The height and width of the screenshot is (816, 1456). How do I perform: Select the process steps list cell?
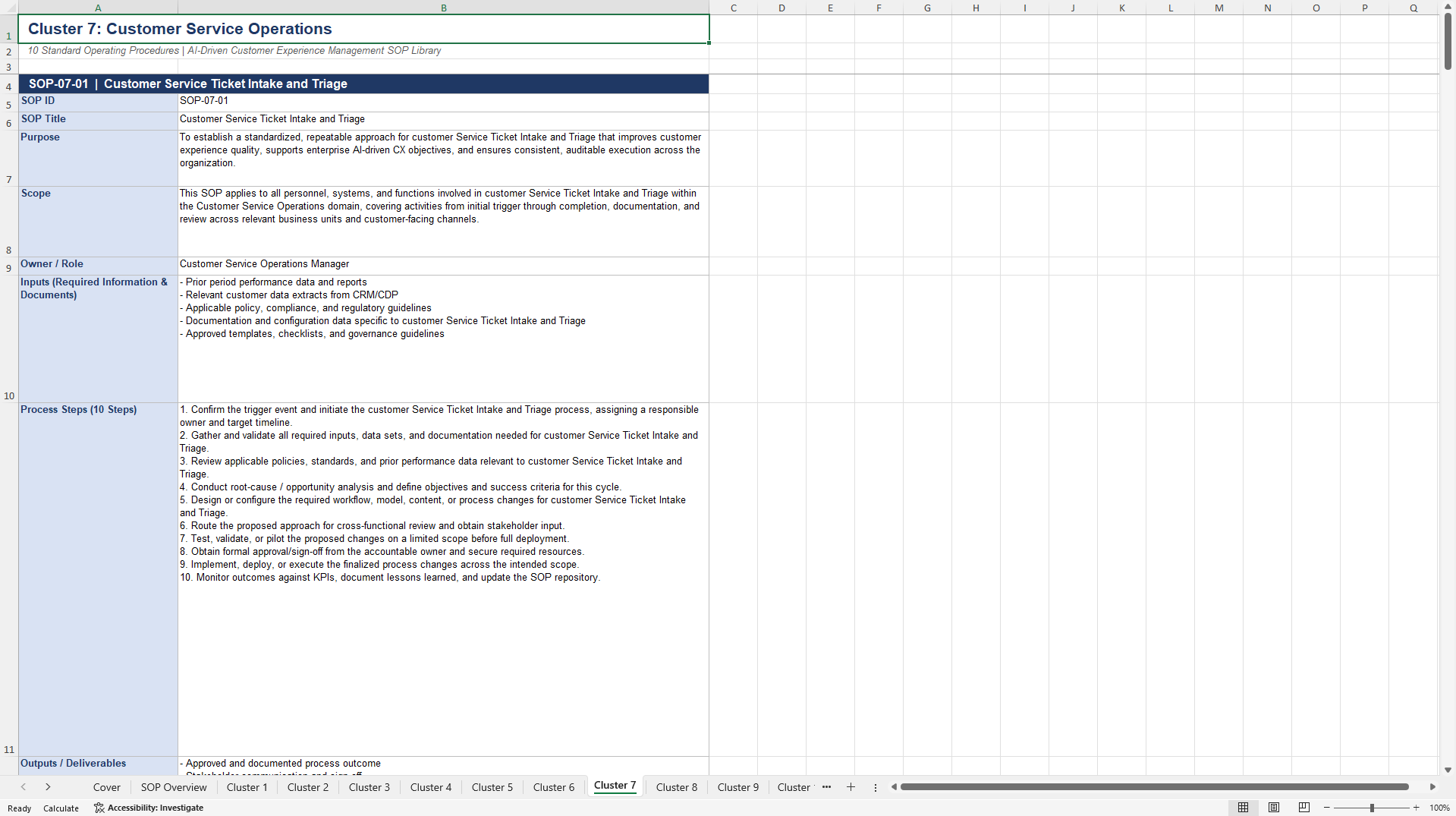(x=443, y=579)
